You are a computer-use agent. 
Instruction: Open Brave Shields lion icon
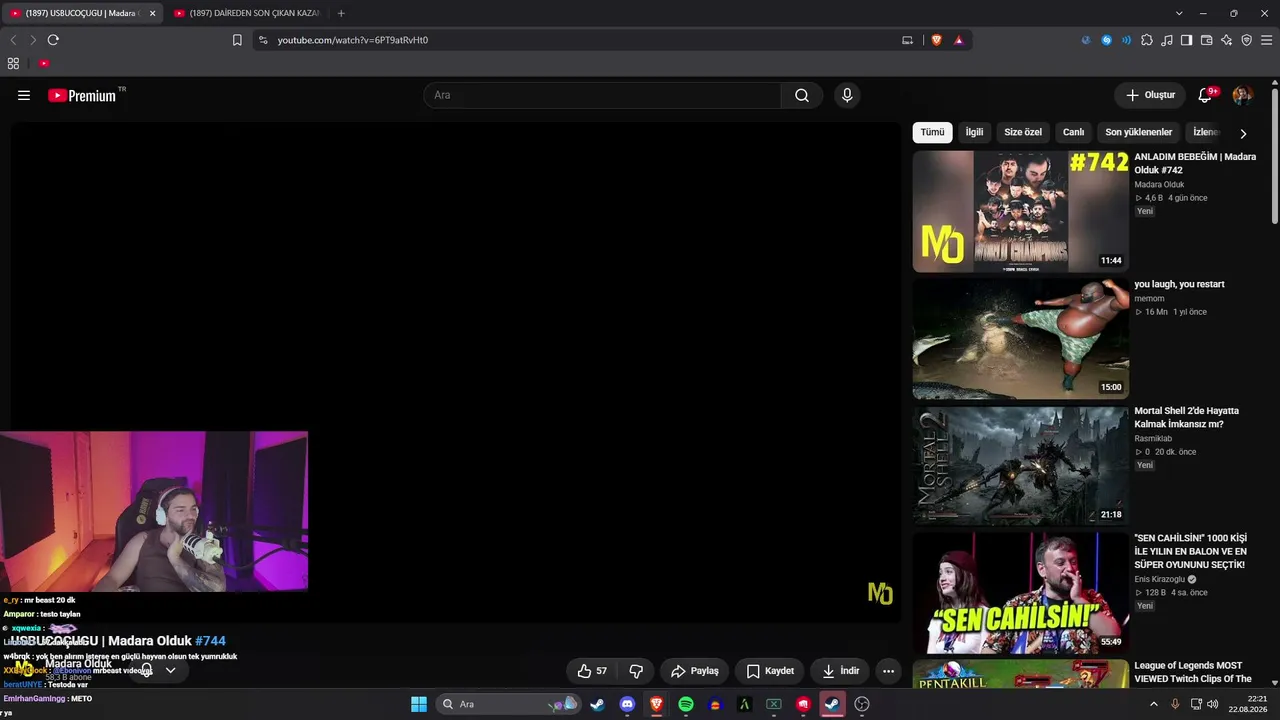point(937,40)
